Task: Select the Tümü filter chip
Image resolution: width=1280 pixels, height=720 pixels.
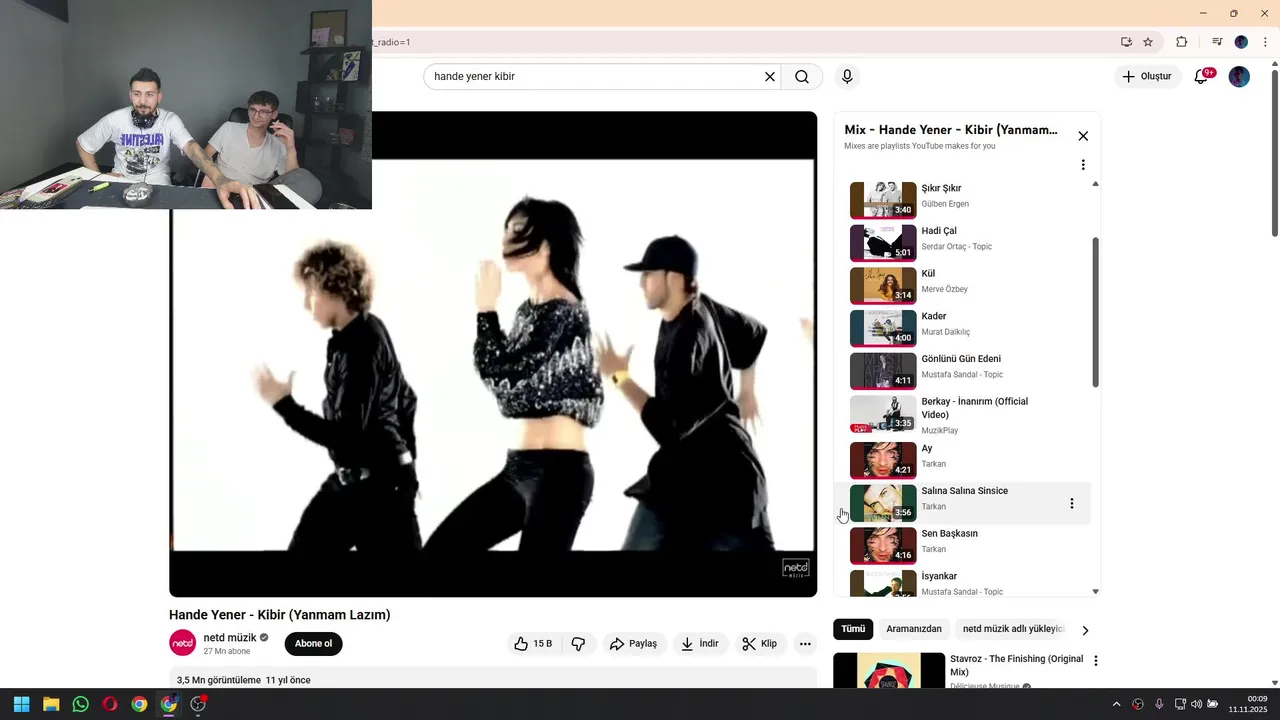Action: coord(853,629)
